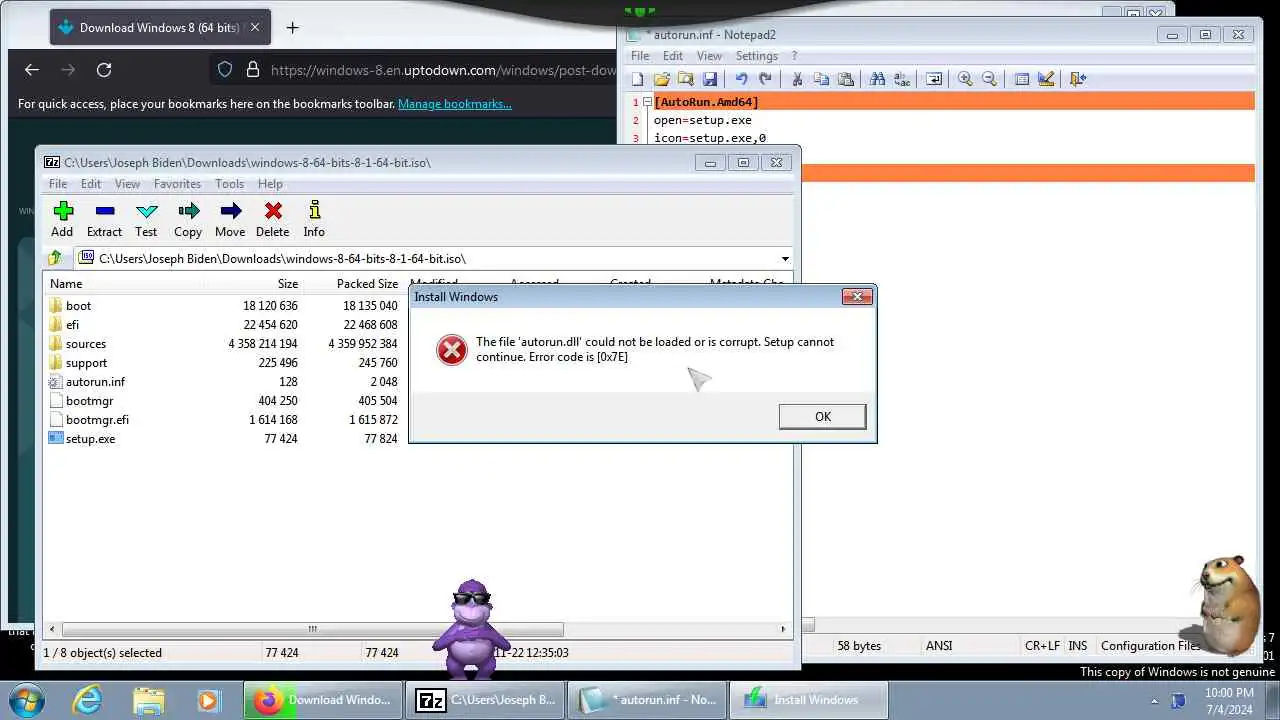The image size is (1280, 720).
Task: Select setup.exe in 7-Zip file list
Action: point(90,439)
